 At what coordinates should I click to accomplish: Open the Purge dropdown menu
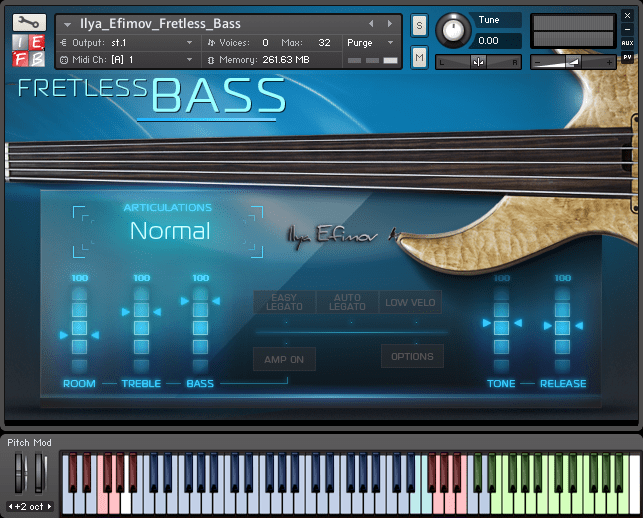tap(370, 43)
